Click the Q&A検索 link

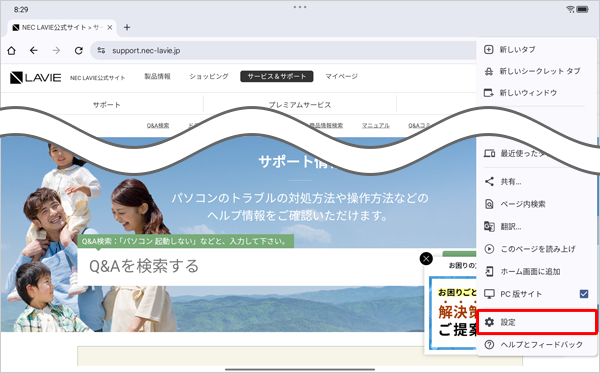pyautogui.click(x=158, y=125)
